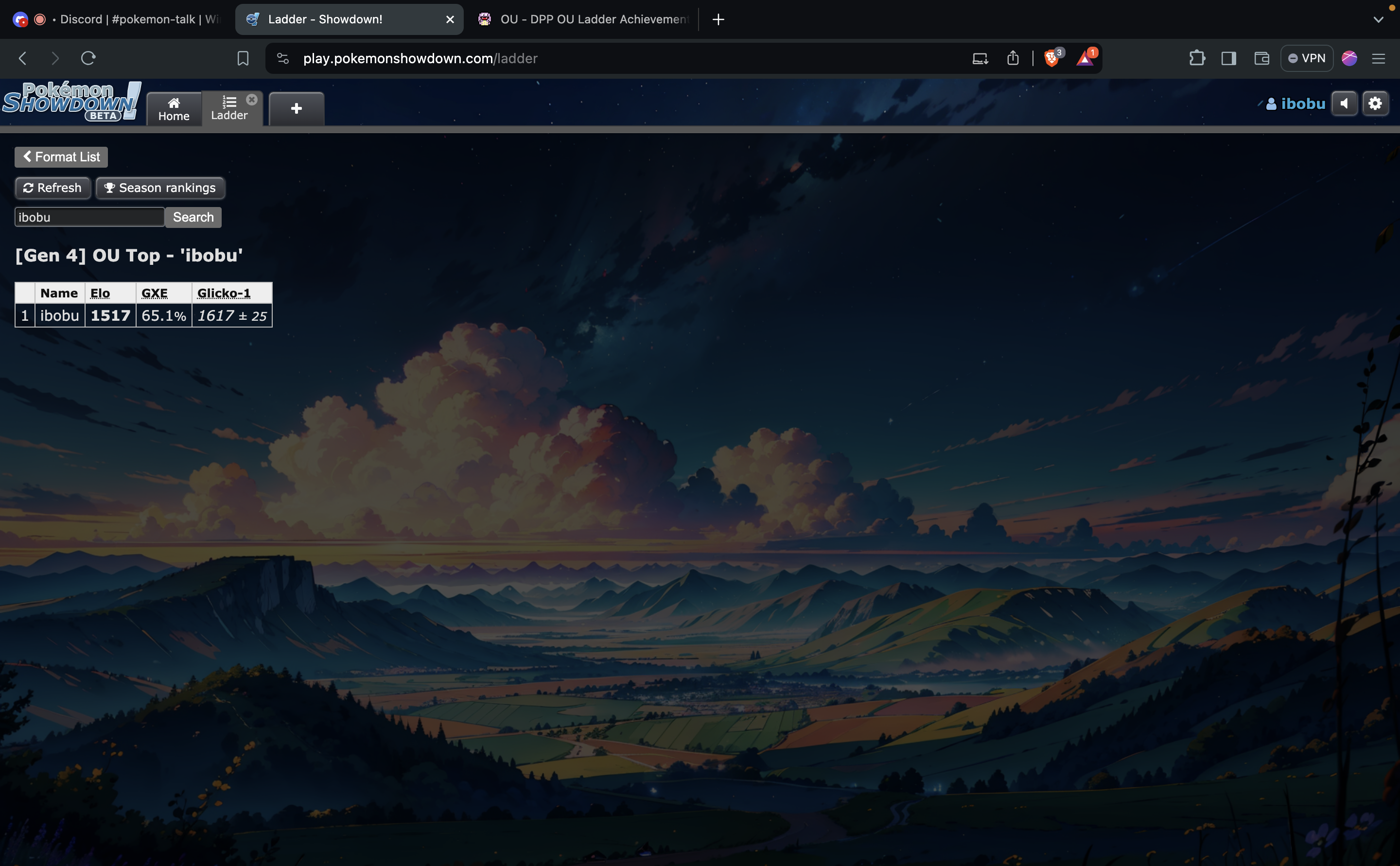This screenshot has width=1400, height=866.
Task: Click the share page icon
Action: coord(1013,58)
